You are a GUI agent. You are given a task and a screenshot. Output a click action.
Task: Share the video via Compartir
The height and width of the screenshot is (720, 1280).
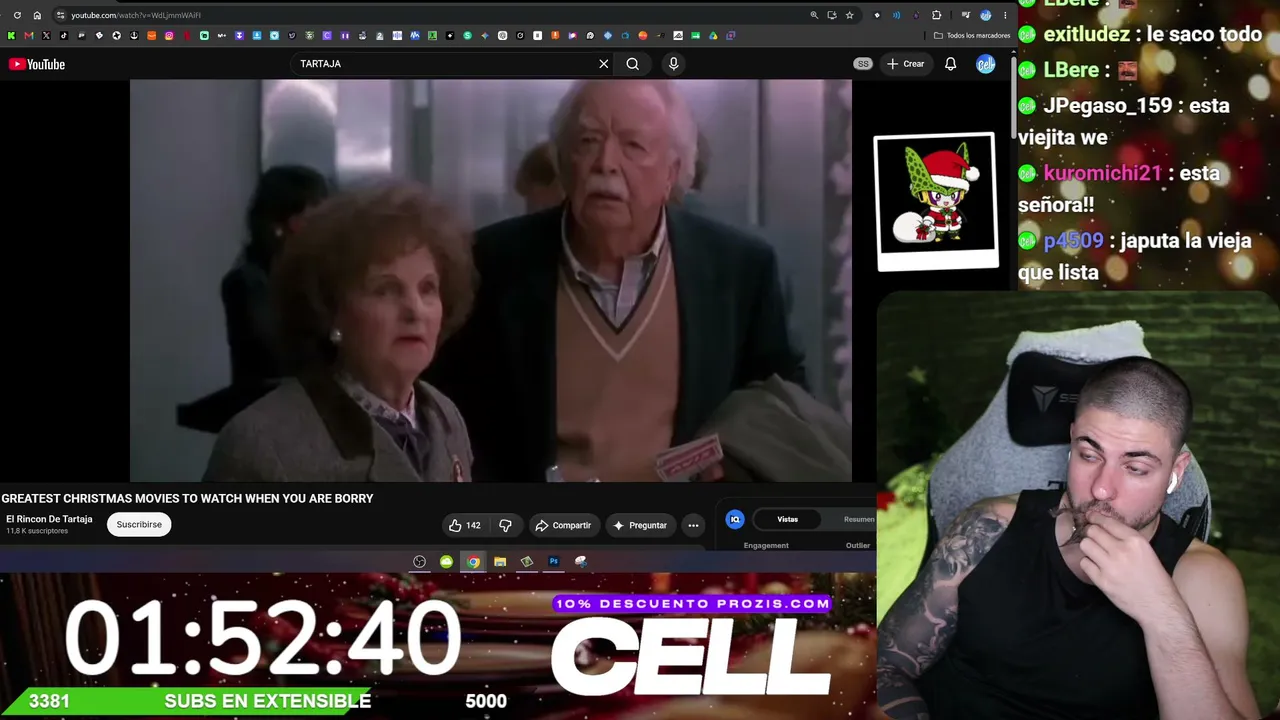coord(563,525)
